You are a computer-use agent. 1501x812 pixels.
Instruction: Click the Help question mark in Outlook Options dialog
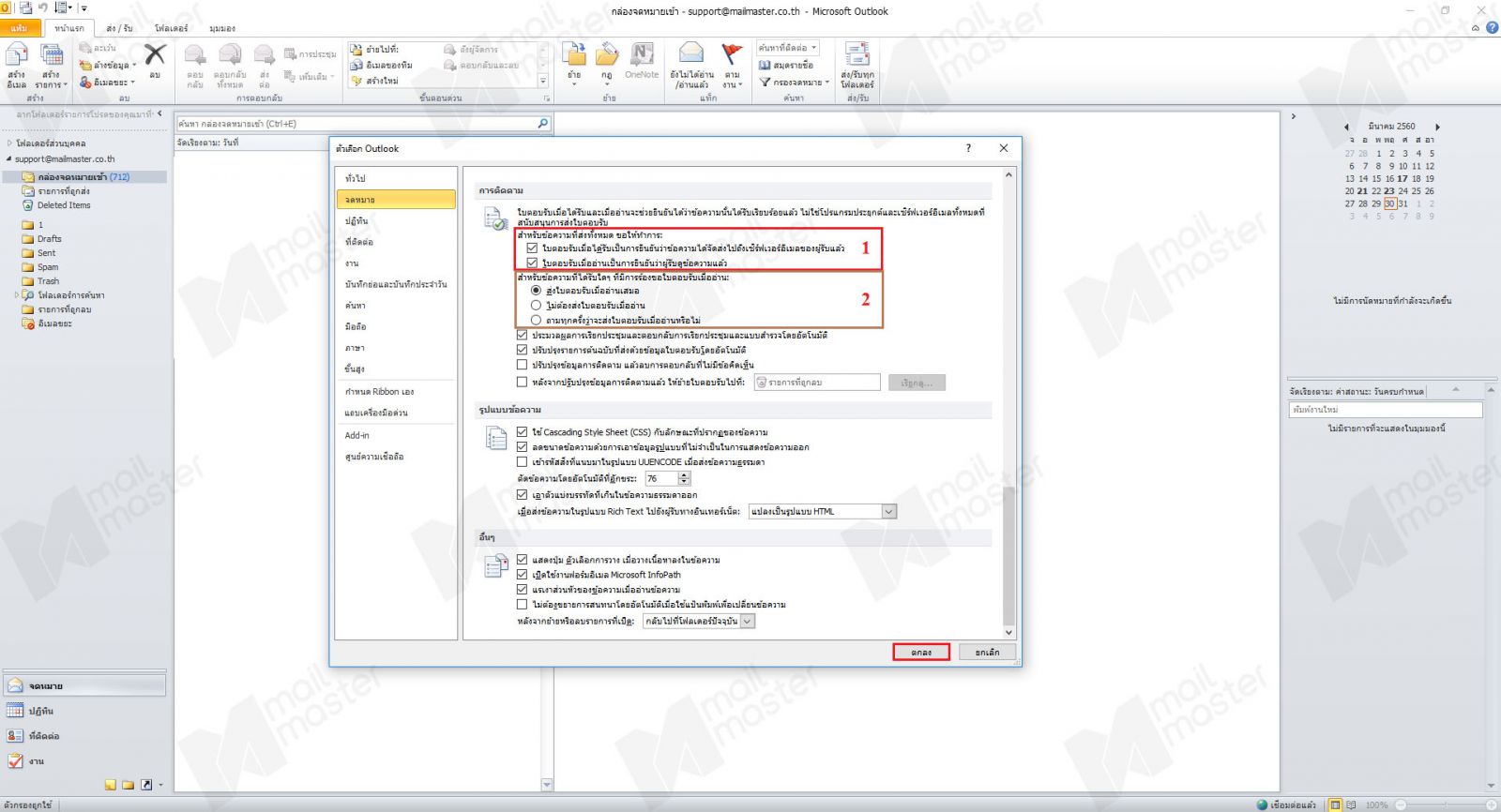click(x=968, y=148)
